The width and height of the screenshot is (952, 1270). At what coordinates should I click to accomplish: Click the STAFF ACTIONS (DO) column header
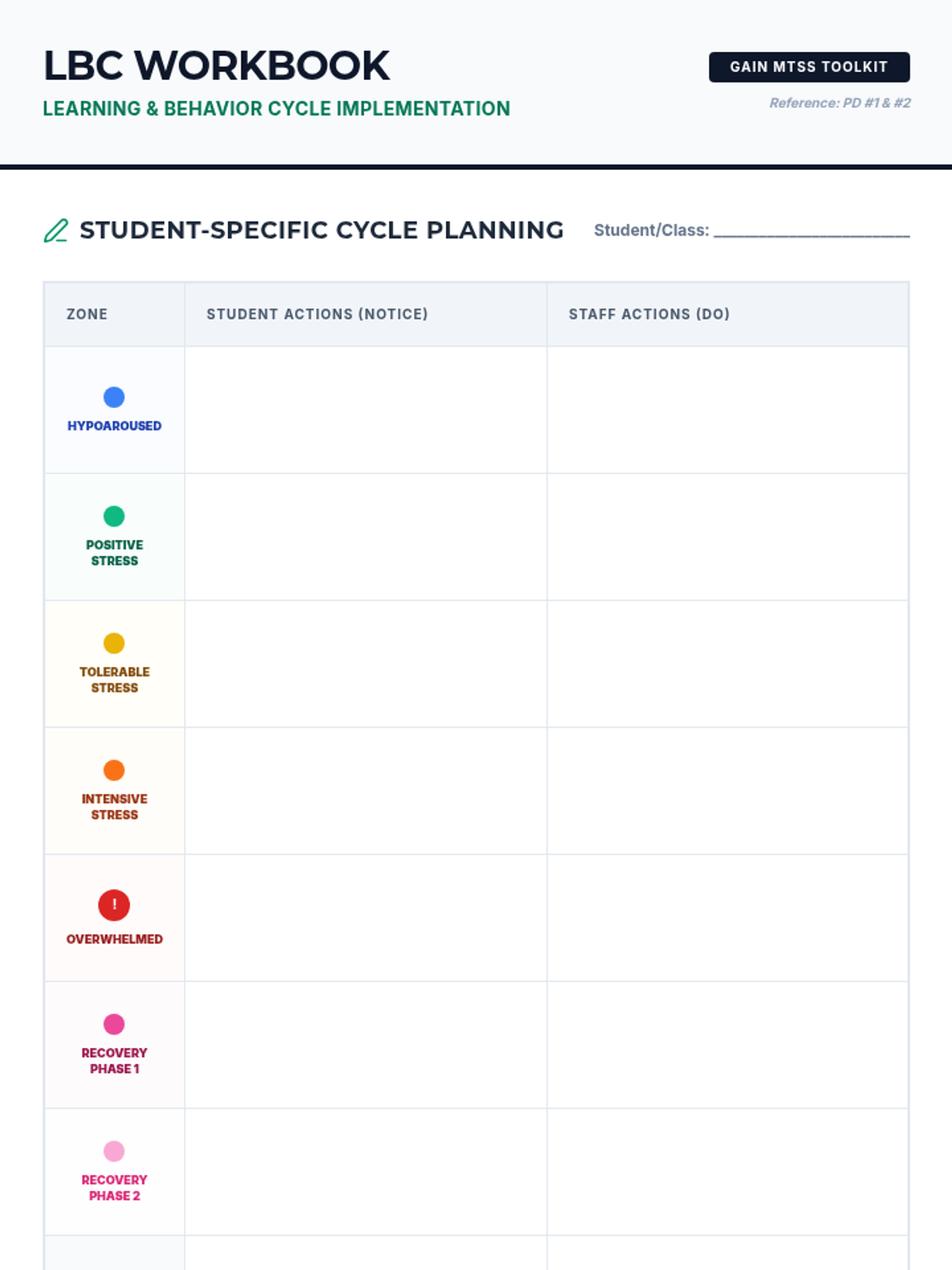[649, 314]
